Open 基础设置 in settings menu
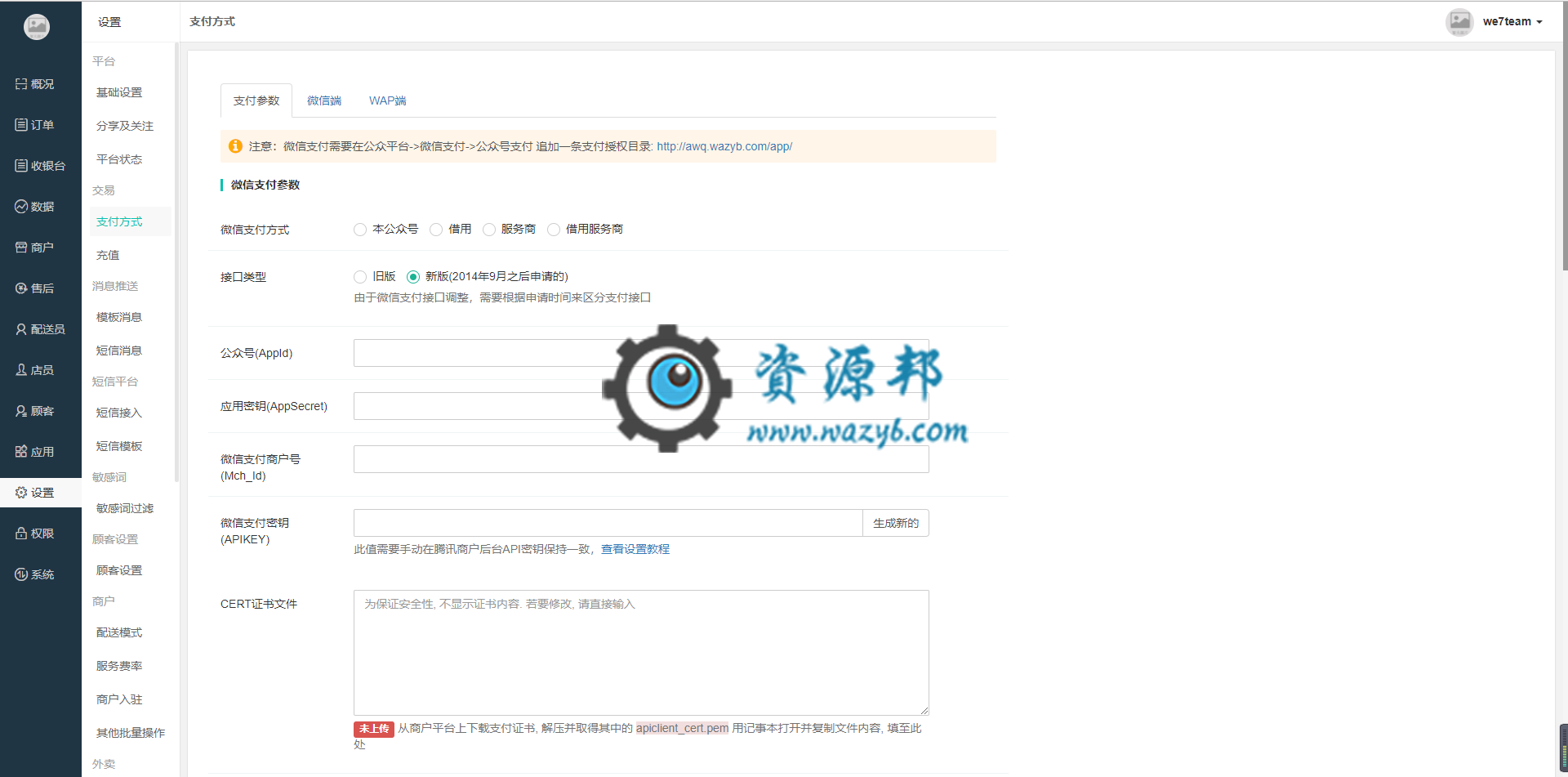This screenshot has width=1568, height=777. (x=119, y=92)
